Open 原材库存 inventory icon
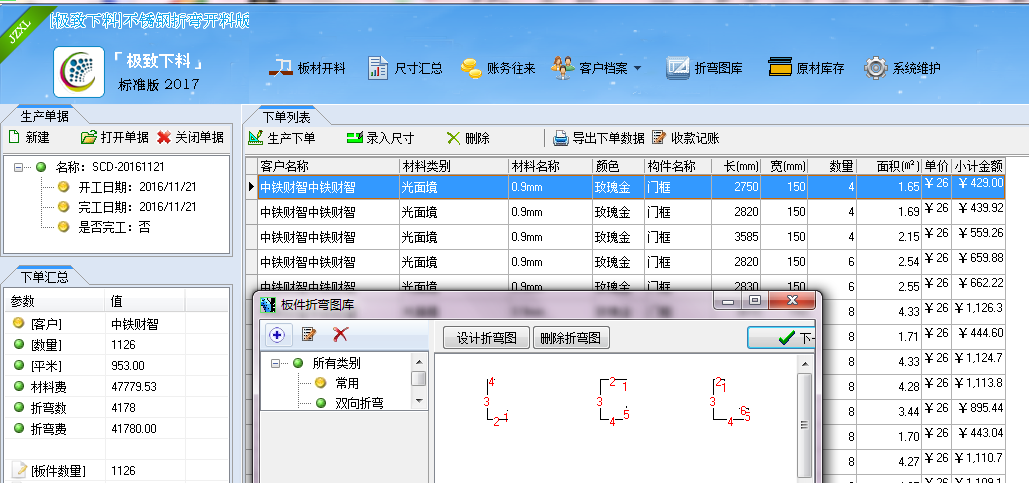The image size is (1029, 483). 780,68
